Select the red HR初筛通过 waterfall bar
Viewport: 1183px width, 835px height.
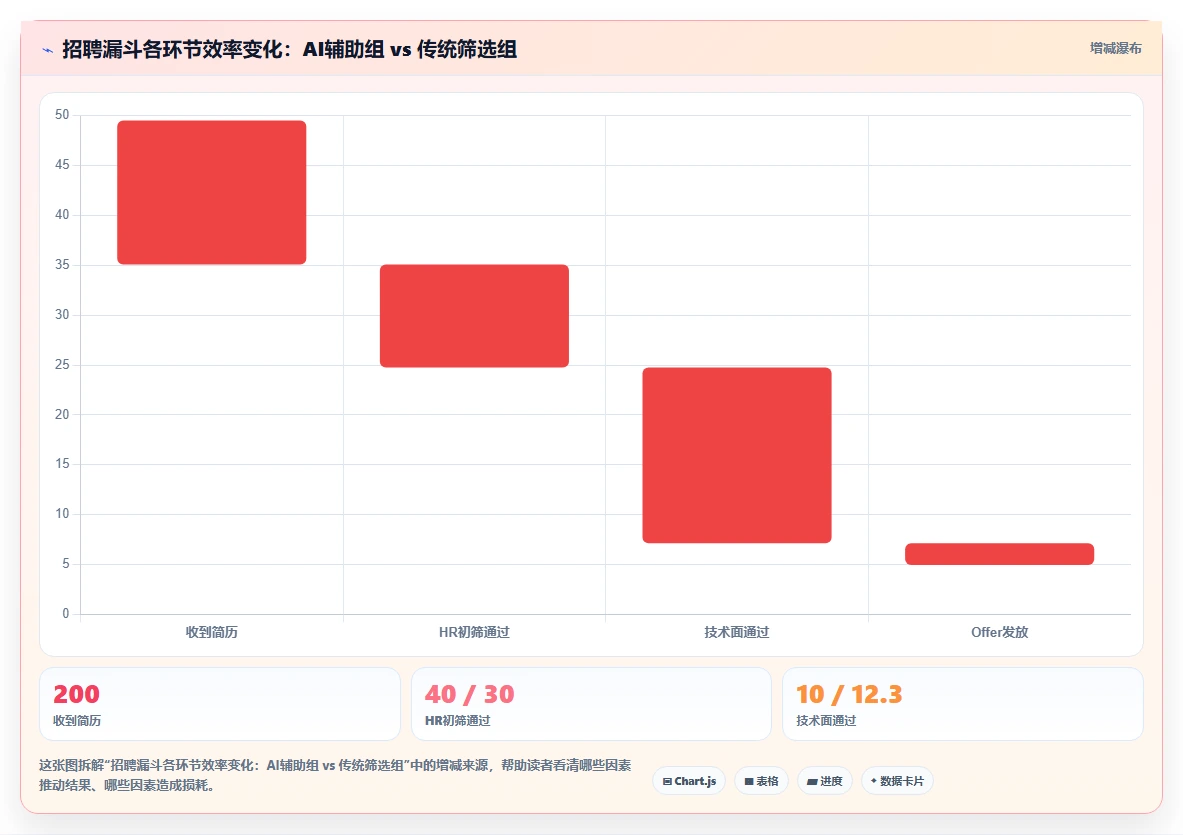(475, 316)
